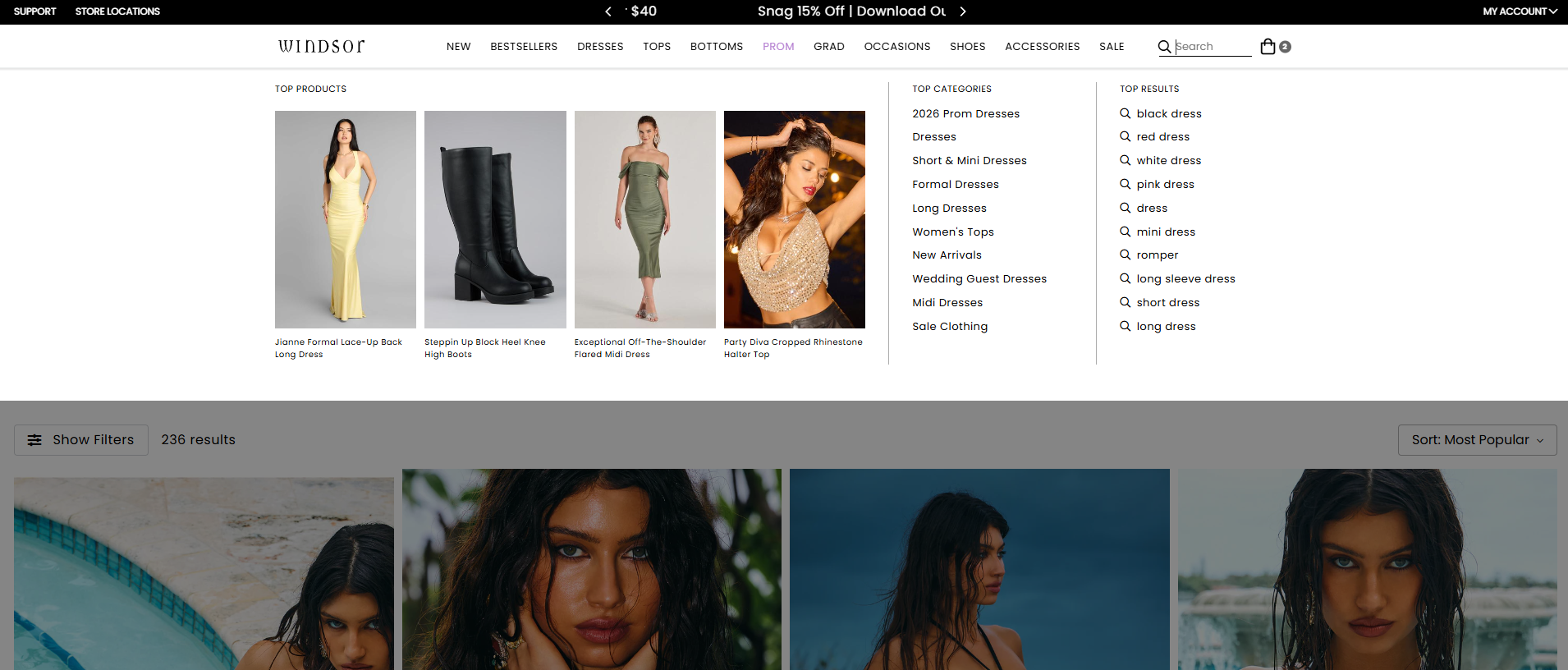Open the Dresses navigation menu
This screenshot has width=1568, height=670.
pyautogui.click(x=600, y=47)
